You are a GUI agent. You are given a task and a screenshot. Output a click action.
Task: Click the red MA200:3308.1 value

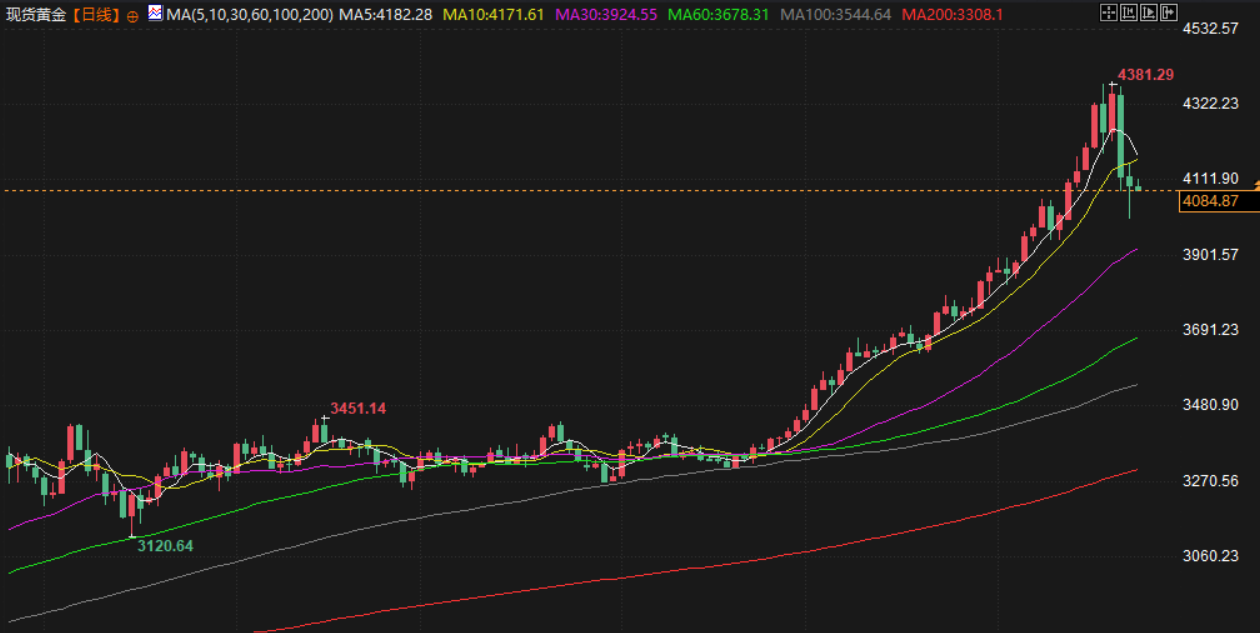tap(952, 14)
